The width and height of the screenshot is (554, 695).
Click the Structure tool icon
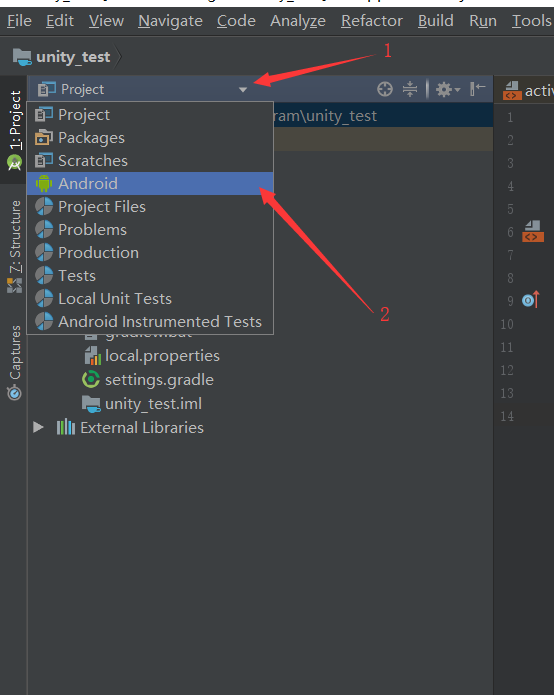15,285
